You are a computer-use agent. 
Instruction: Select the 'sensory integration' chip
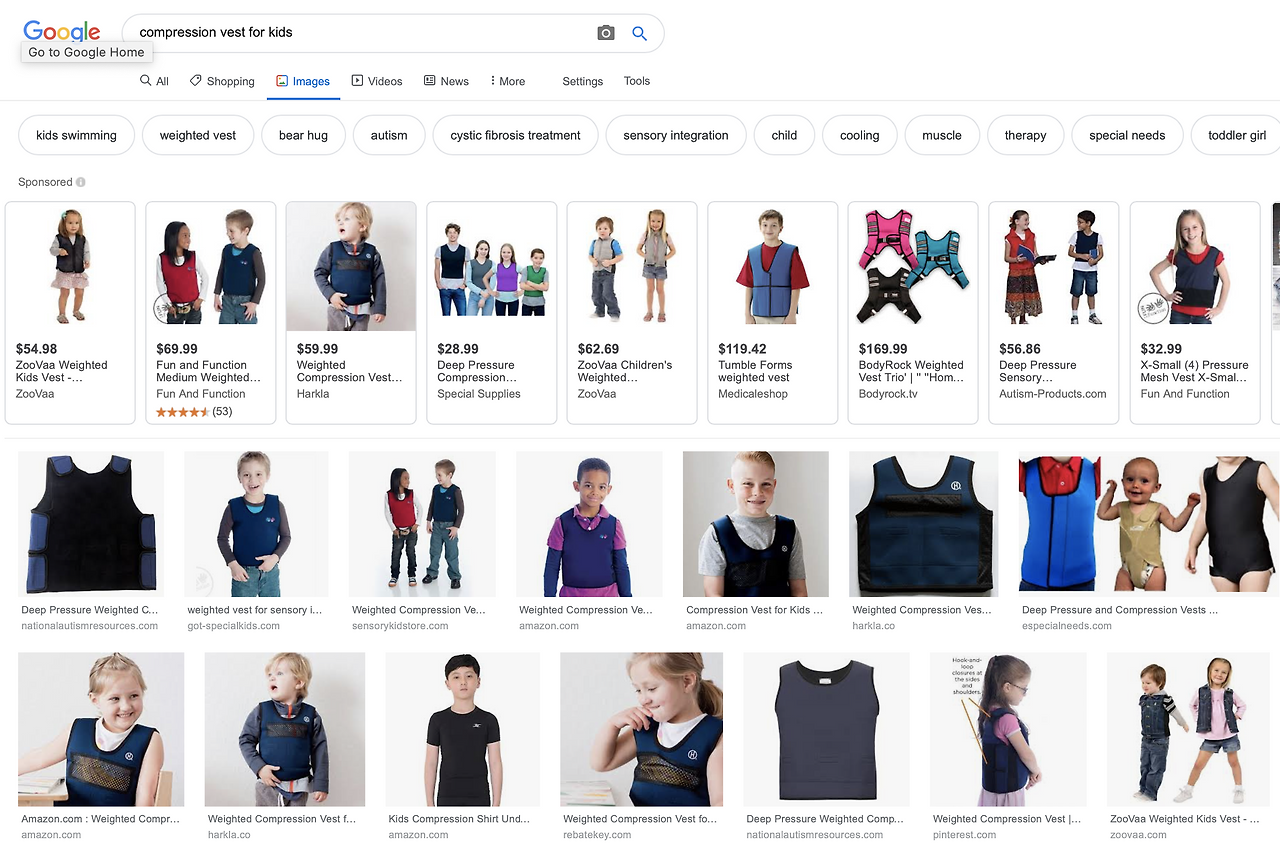tap(676, 135)
